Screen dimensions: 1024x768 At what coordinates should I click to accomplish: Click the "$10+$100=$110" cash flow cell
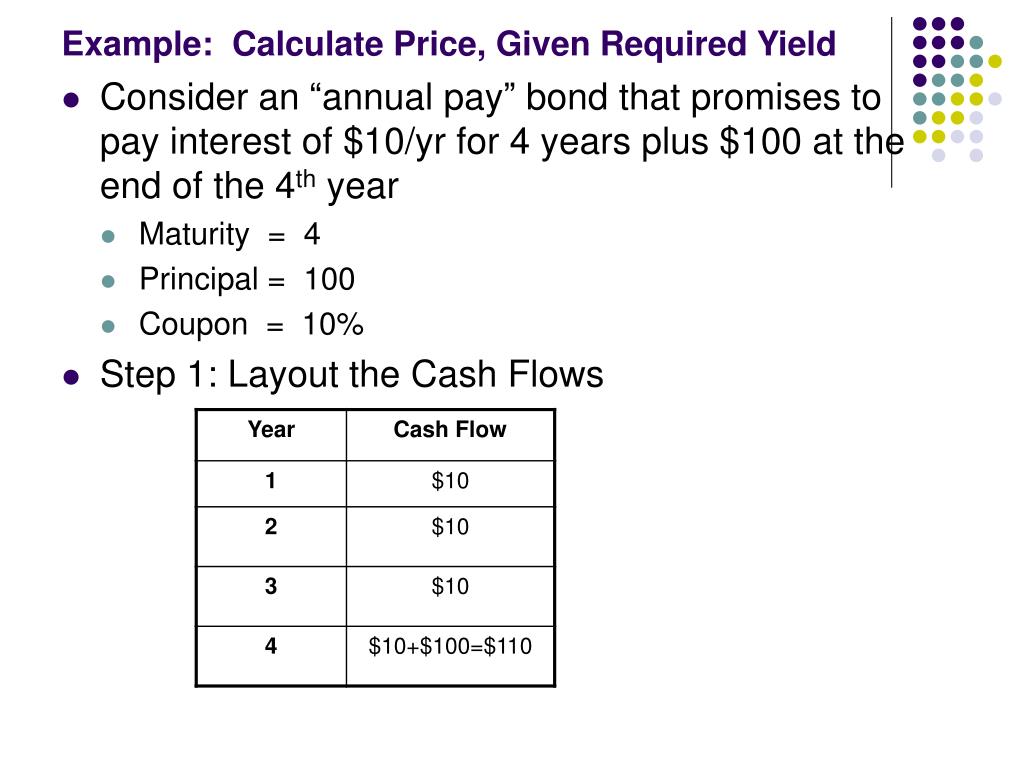point(450,647)
